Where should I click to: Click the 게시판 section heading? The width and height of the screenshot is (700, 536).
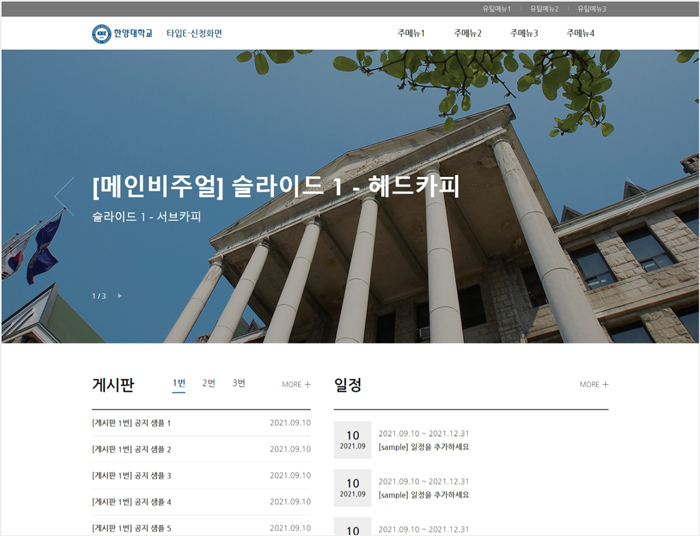[x=113, y=384]
